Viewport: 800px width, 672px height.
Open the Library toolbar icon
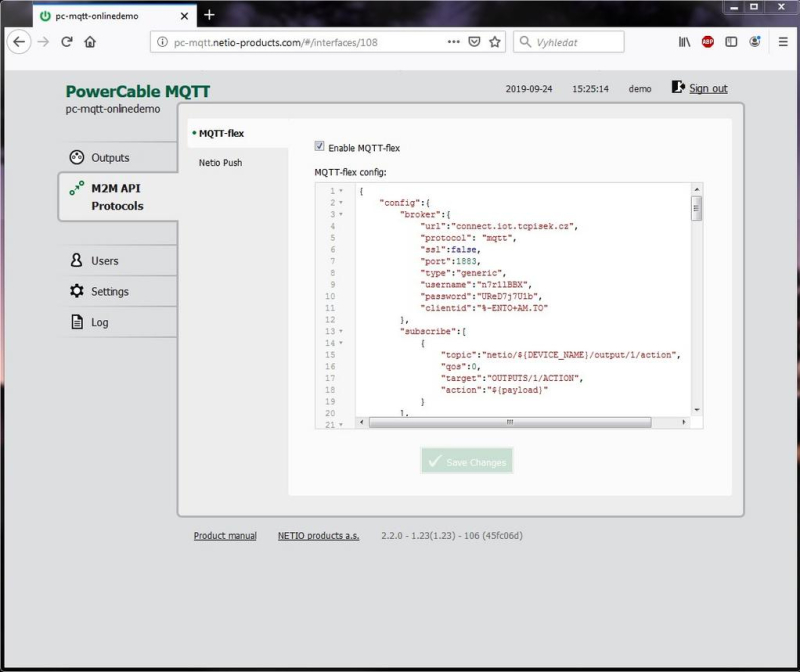coord(684,42)
